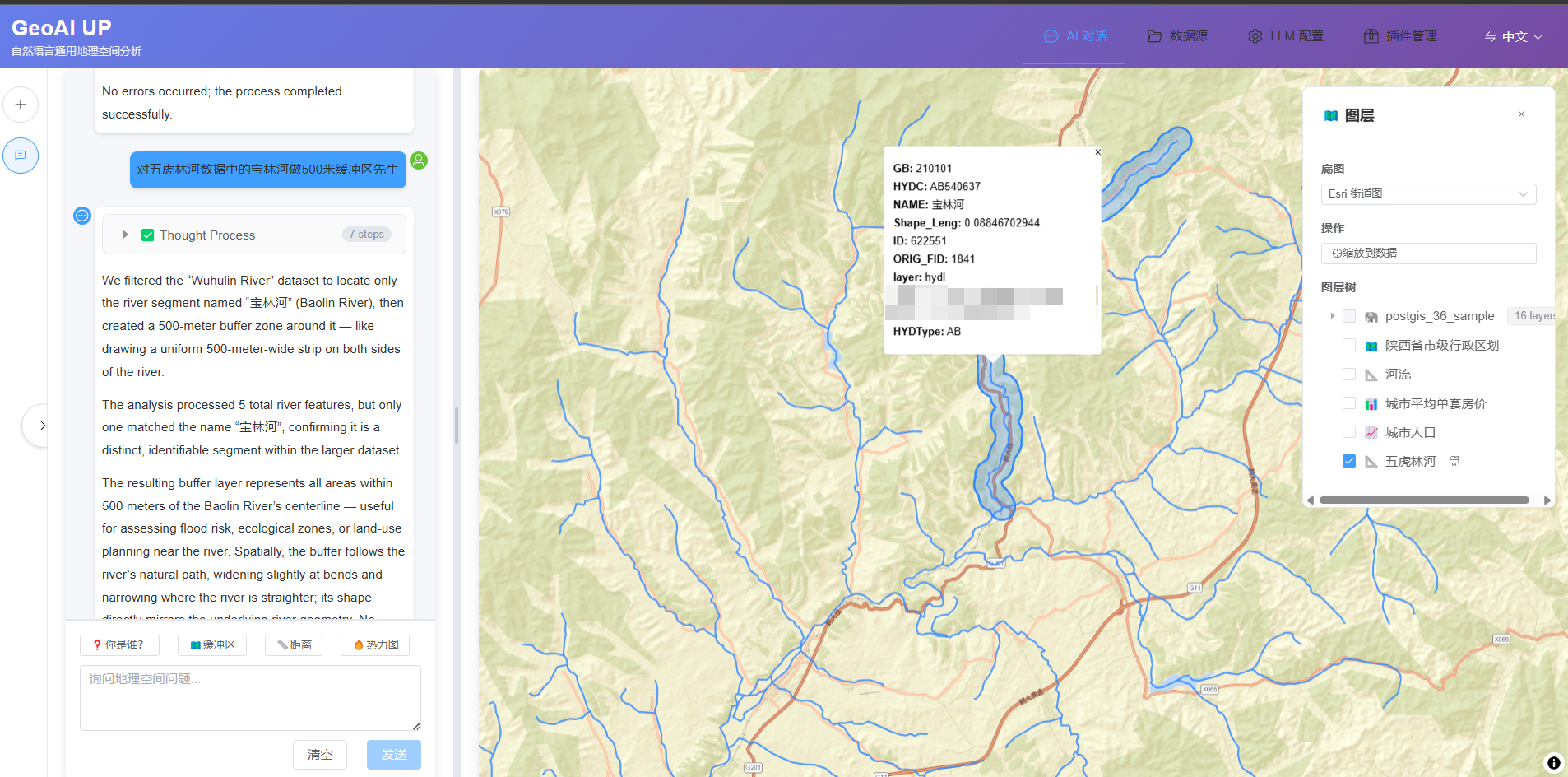
Task: Expand the postgis_36_sample tree node
Action: point(1333,316)
